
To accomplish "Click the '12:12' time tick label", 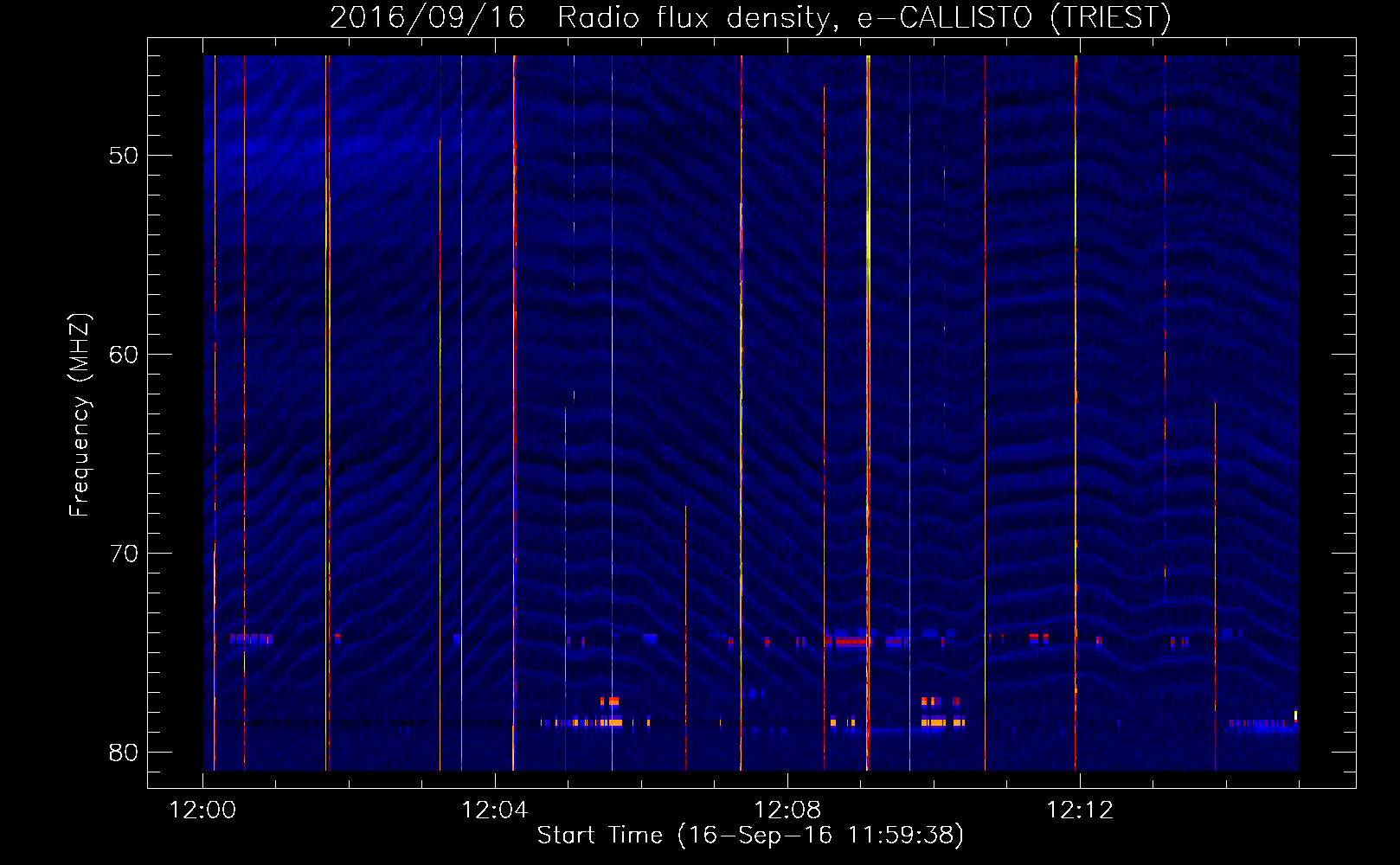I will tap(1080, 811).
